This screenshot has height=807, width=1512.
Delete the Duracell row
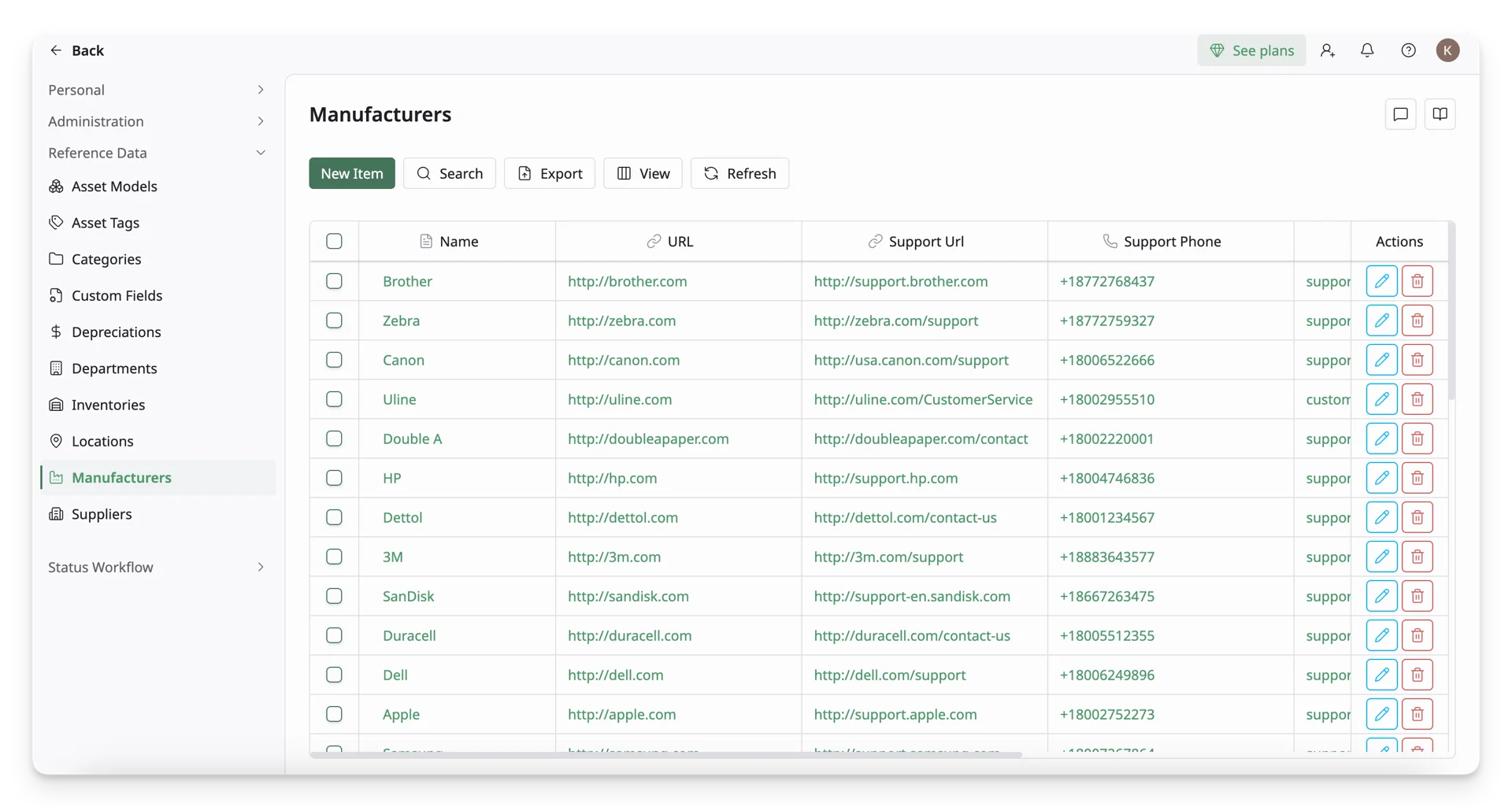[1417, 635]
